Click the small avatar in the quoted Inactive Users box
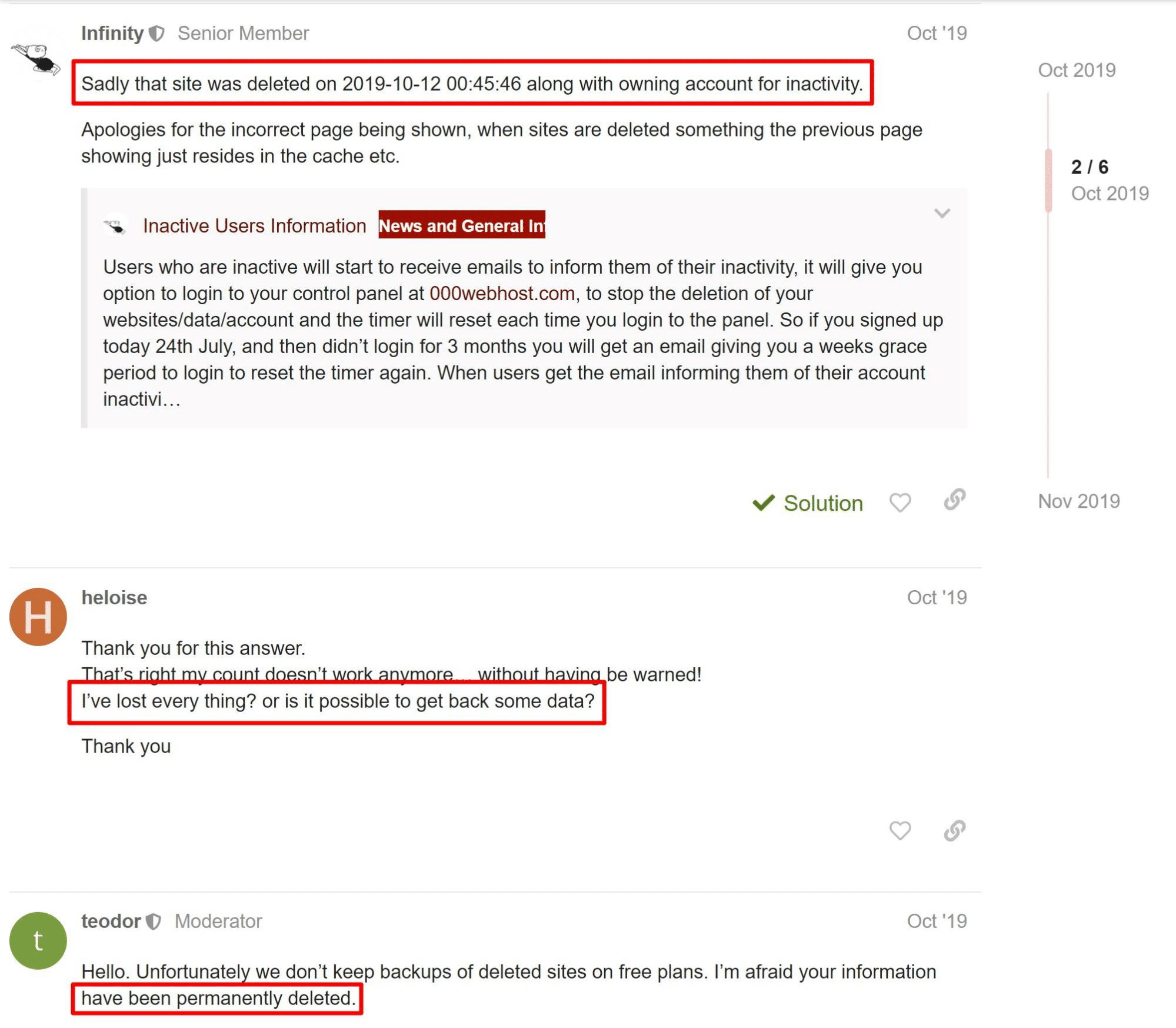 tap(115, 226)
